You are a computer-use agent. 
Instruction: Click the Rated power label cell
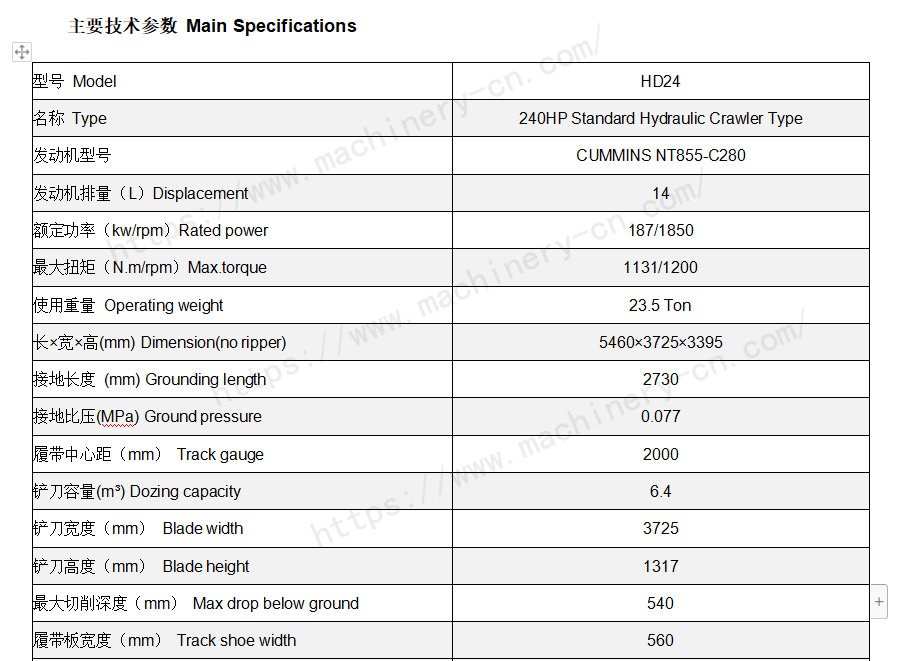click(242, 231)
